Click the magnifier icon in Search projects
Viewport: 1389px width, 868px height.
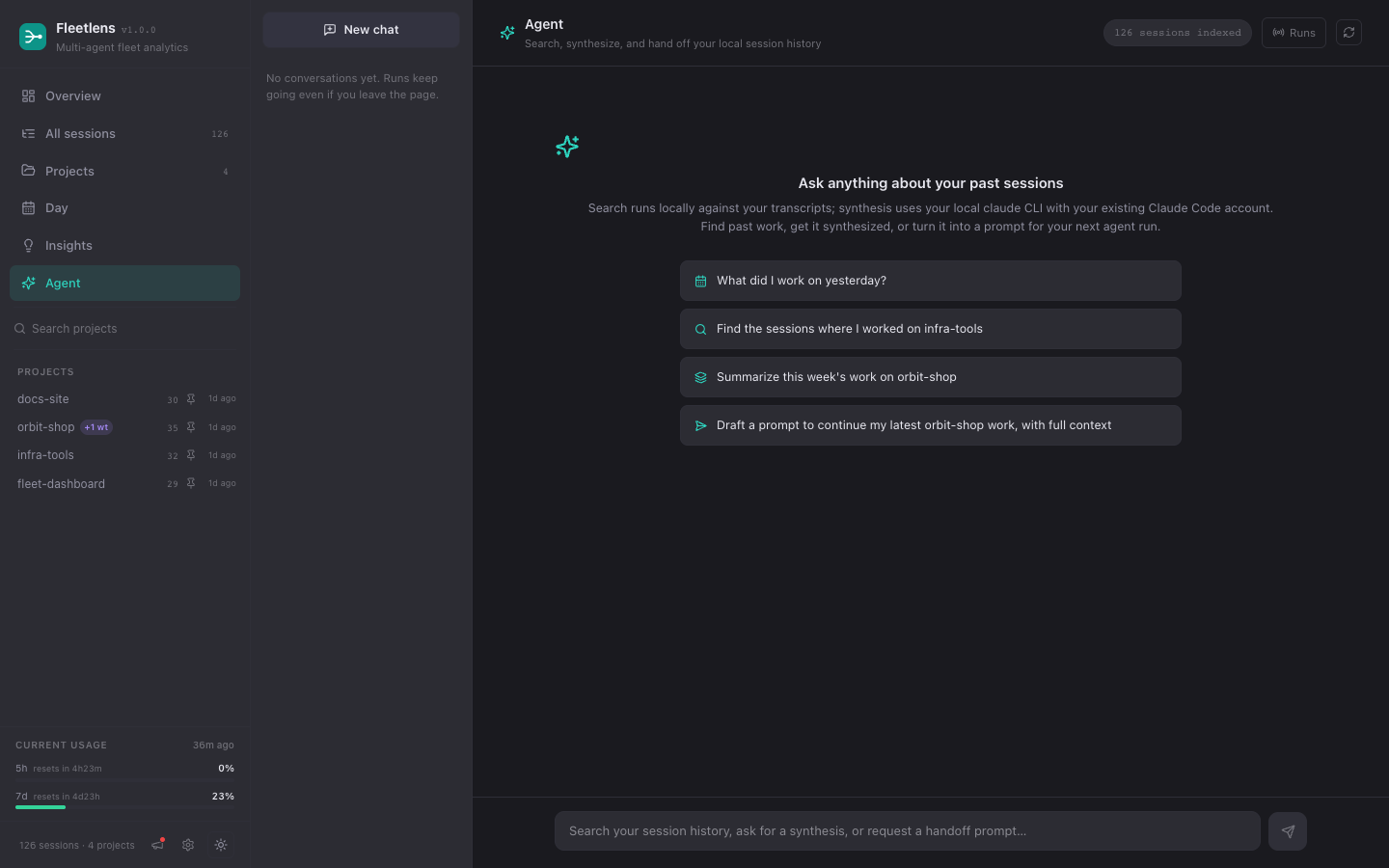coord(19,329)
